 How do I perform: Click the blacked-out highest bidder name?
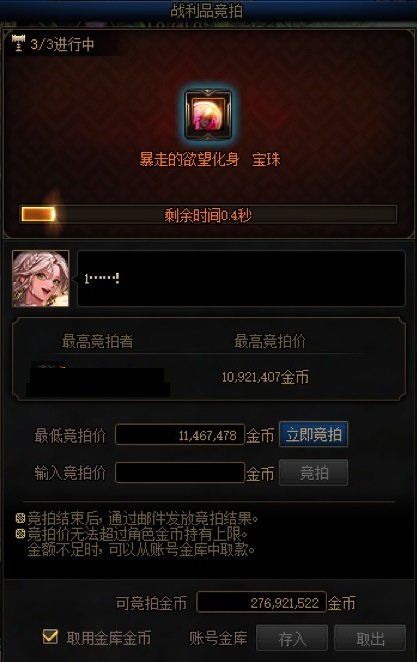tap(98, 381)
